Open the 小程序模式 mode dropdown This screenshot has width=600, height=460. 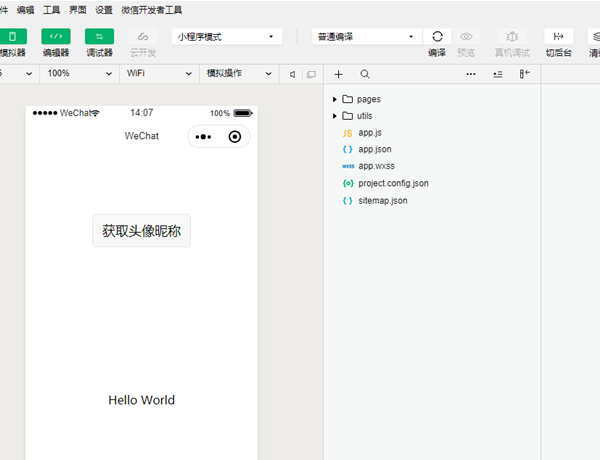point(226,37)
